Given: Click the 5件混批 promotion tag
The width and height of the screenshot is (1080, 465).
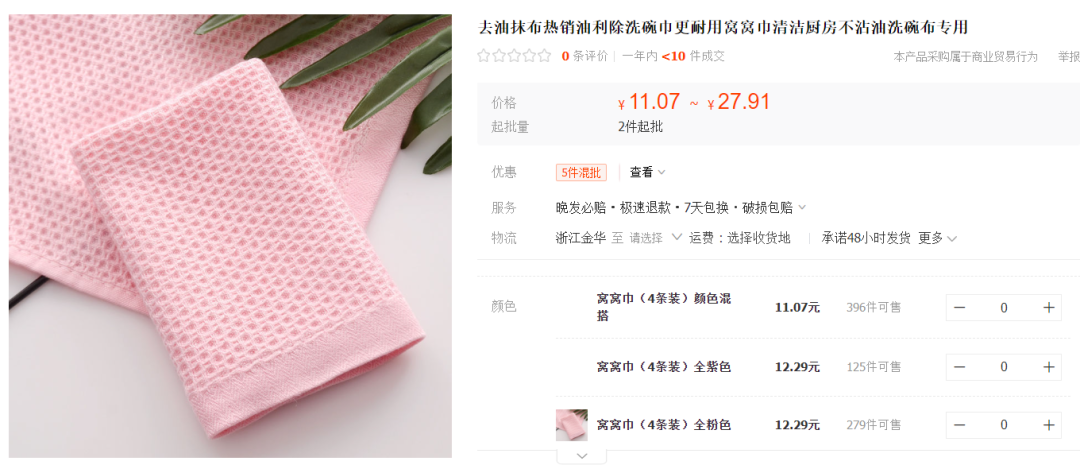Looking at the screenshot, I should pos(581,172).
